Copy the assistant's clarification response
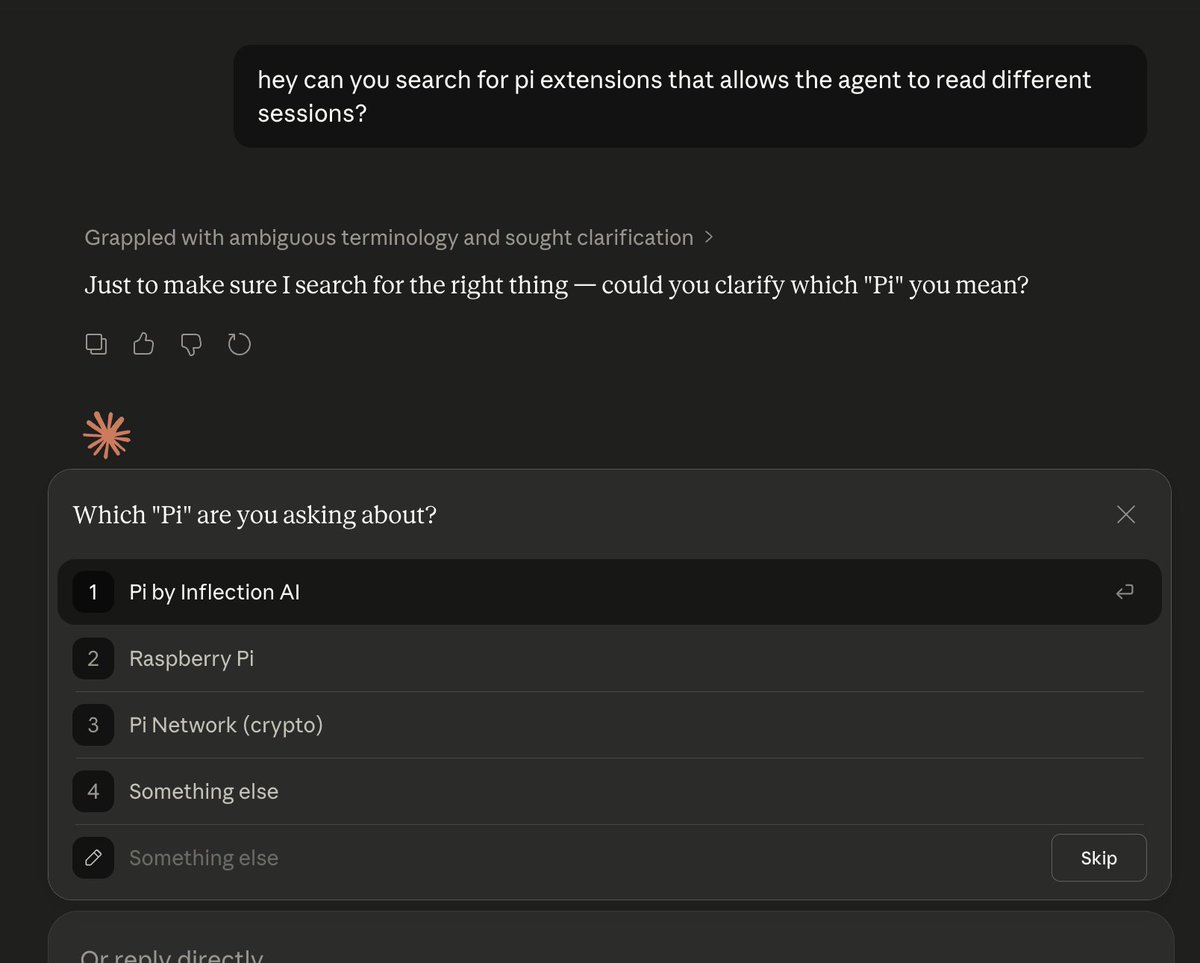The image size is (1200, 963). 96,345
